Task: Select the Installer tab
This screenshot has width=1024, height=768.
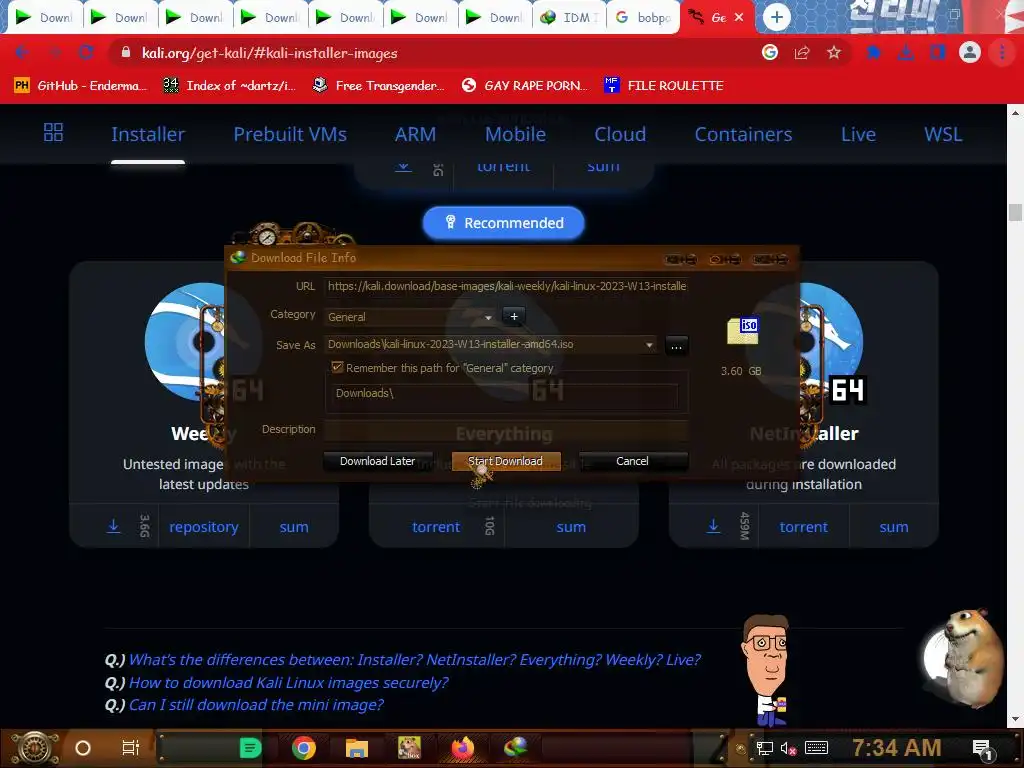Action: tap(148, 134)
